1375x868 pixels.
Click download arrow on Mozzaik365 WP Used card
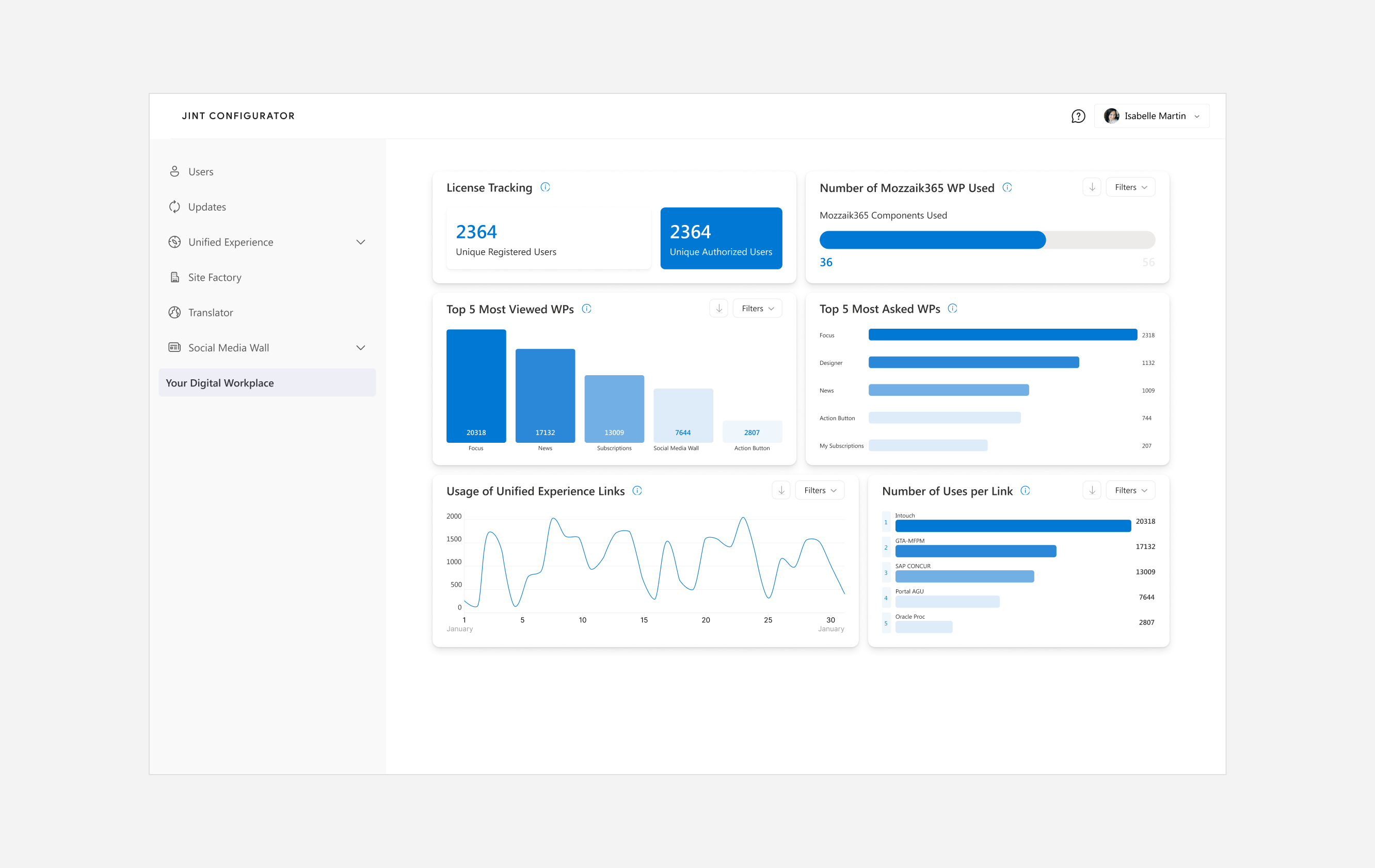pyautogui.click(x=1092, y=187)
